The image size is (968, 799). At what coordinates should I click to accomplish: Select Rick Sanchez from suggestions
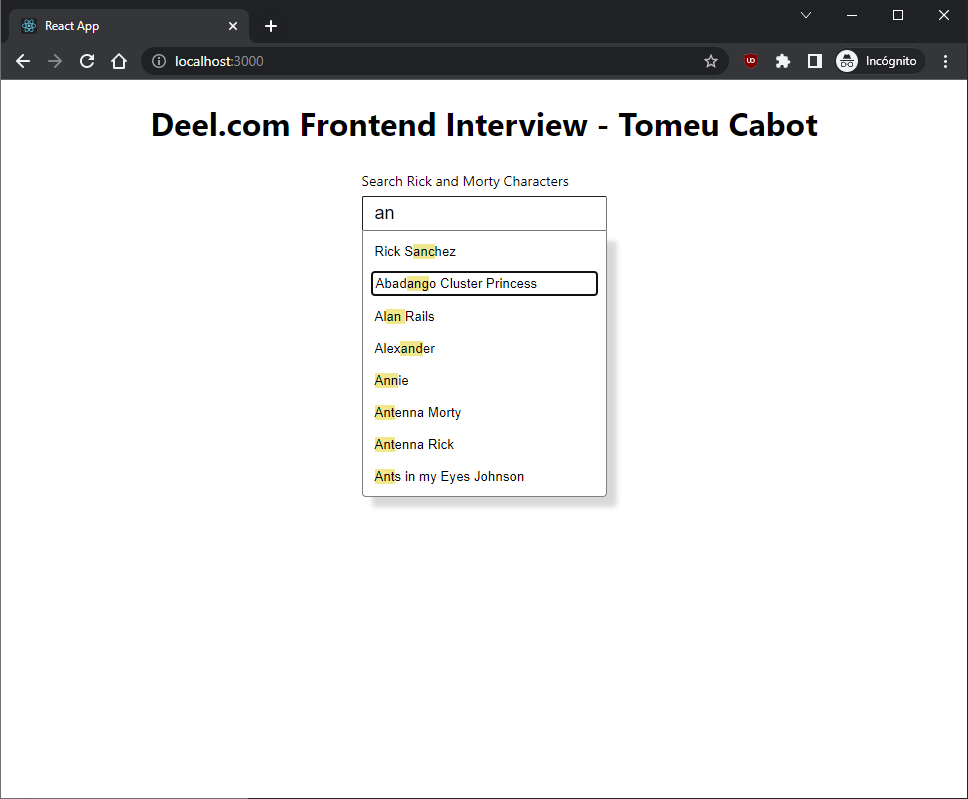pos(484,251)
